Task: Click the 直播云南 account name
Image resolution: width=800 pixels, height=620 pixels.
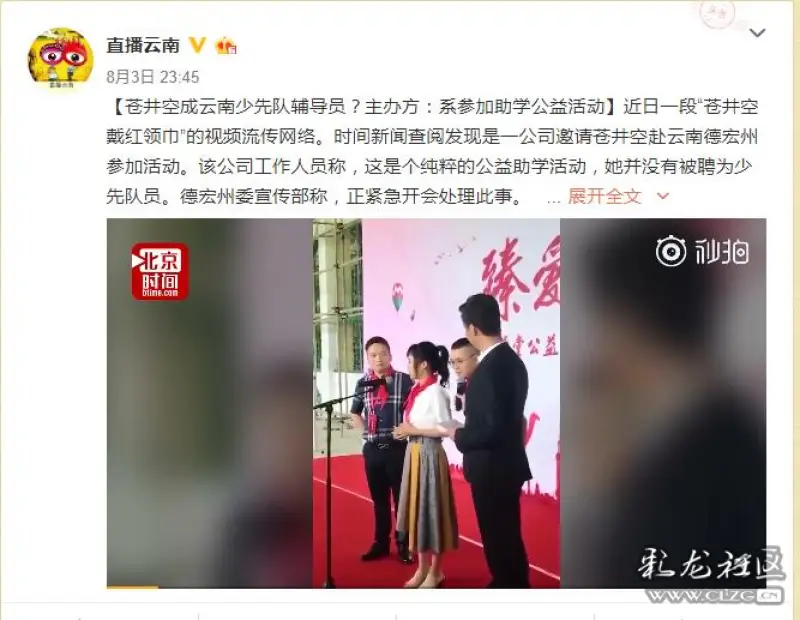Action: tap(143, 45)
